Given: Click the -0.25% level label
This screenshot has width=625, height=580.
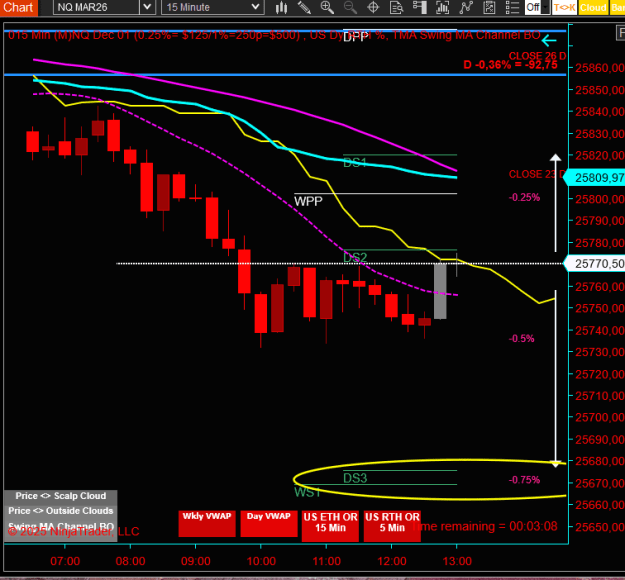Looking at the screenshot, I should (x=524, y=197).
